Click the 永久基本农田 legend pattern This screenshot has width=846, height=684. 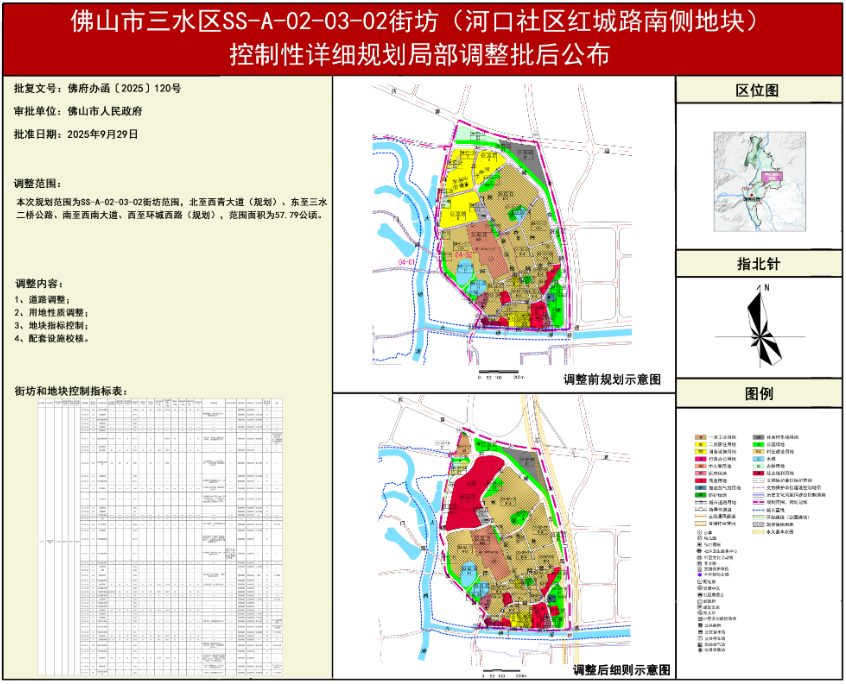758,532
